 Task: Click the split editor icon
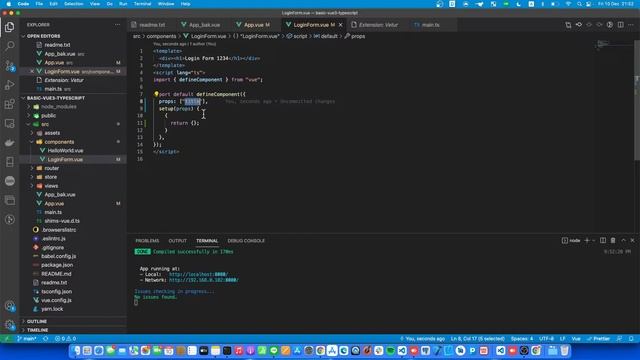[620, 25]
